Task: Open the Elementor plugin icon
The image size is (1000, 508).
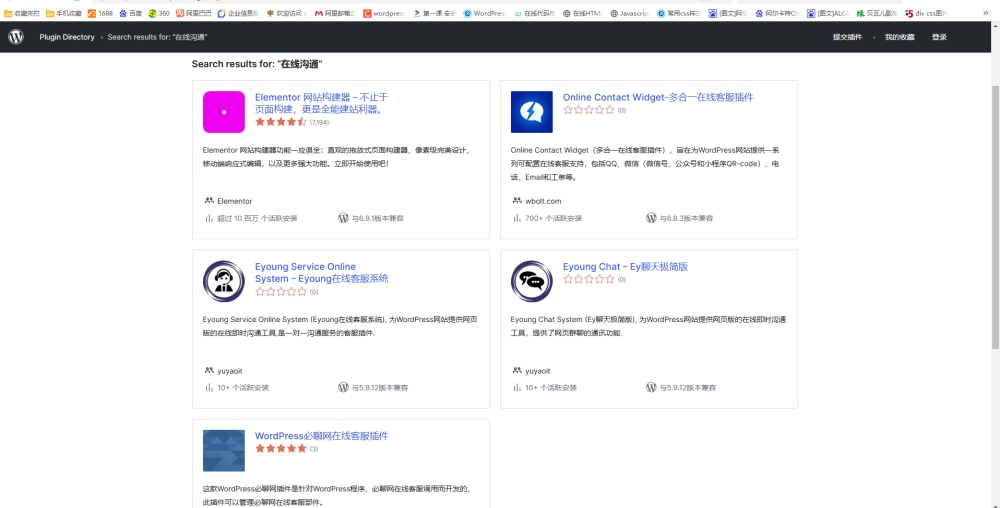Action: click(224, 112)
